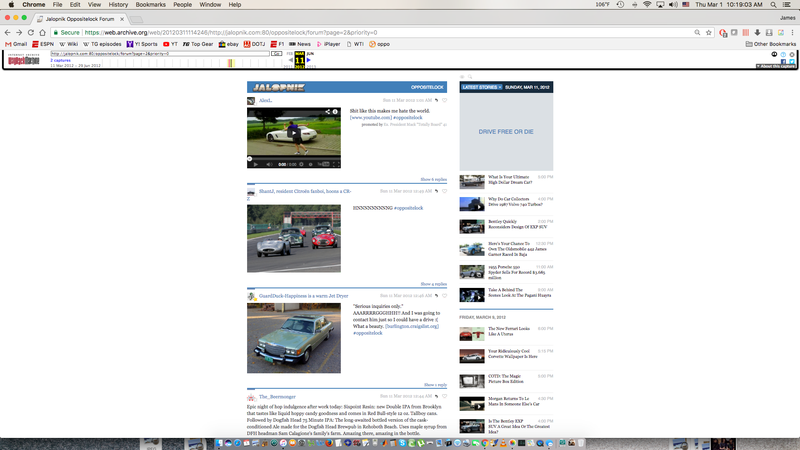Open the People menu
Image resolution: width=800 pixels, height=450 pixels.
coord(182,5)
